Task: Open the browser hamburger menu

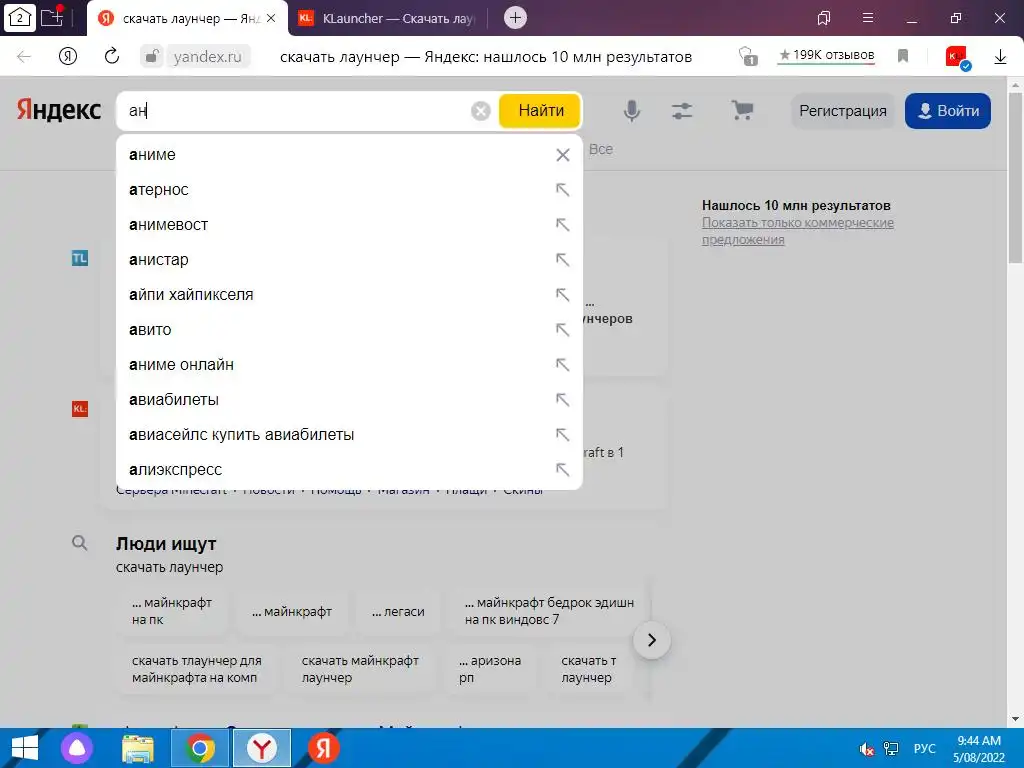Action: (x=868, y=18)
